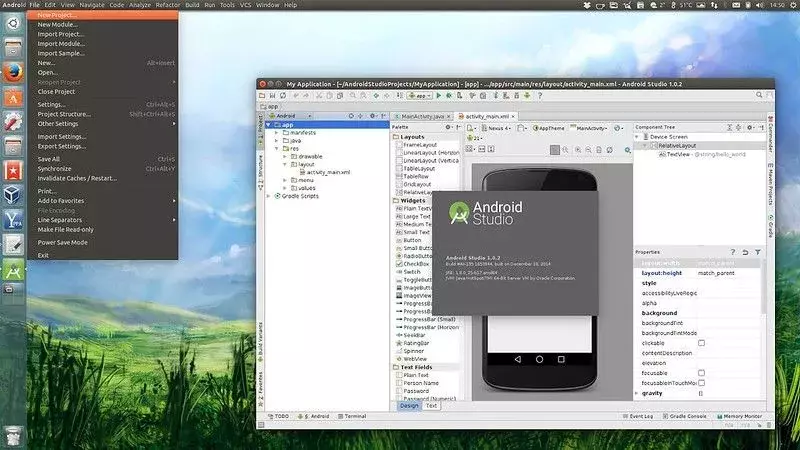Click the Trash icon at launcher bottom

coord(13,435)
